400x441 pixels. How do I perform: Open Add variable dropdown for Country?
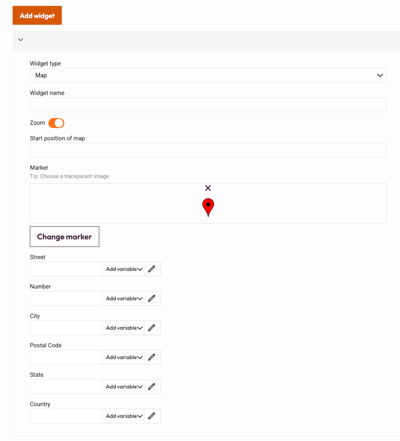pos(123,416)
